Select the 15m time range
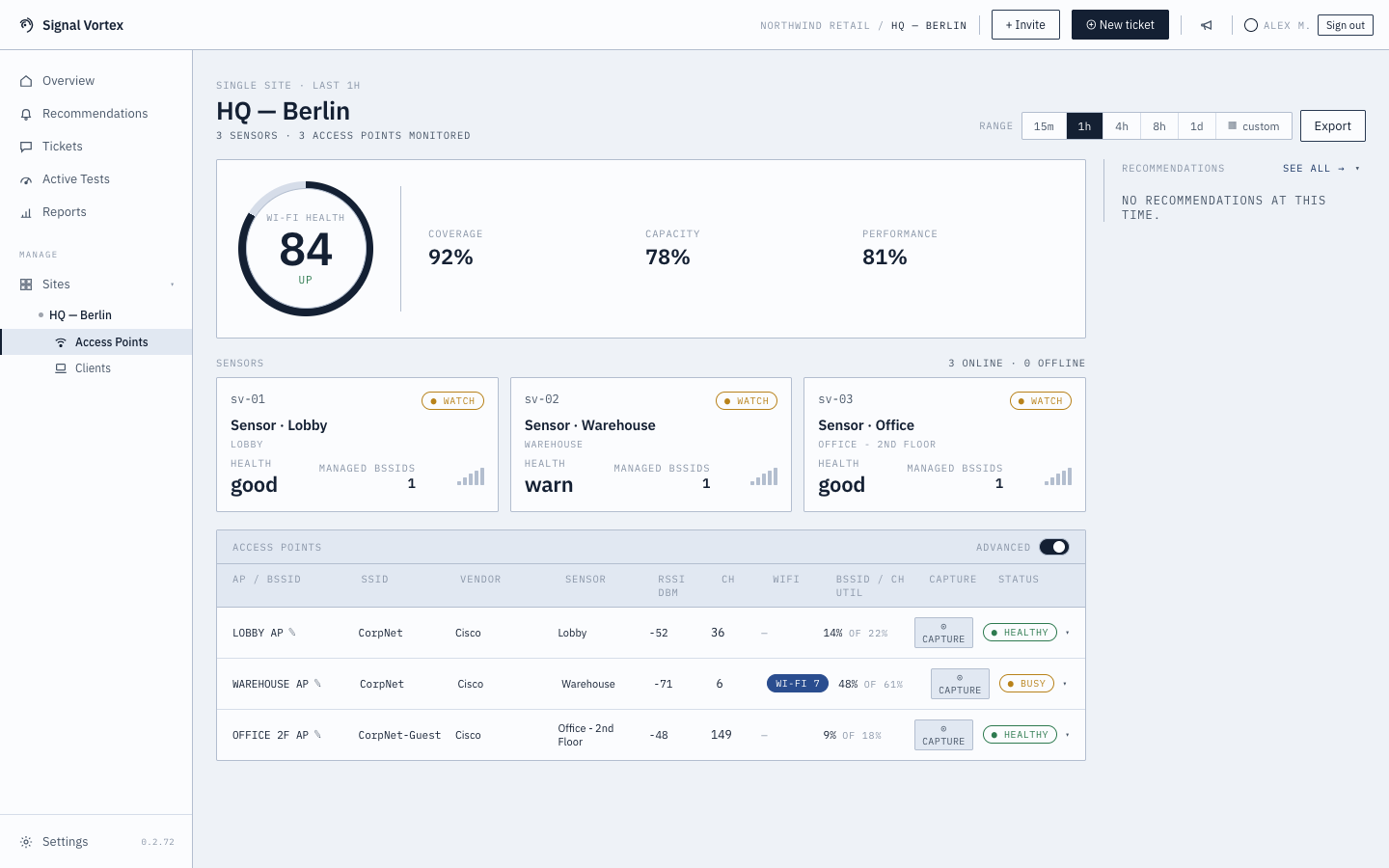 [x=1044, y=126]
